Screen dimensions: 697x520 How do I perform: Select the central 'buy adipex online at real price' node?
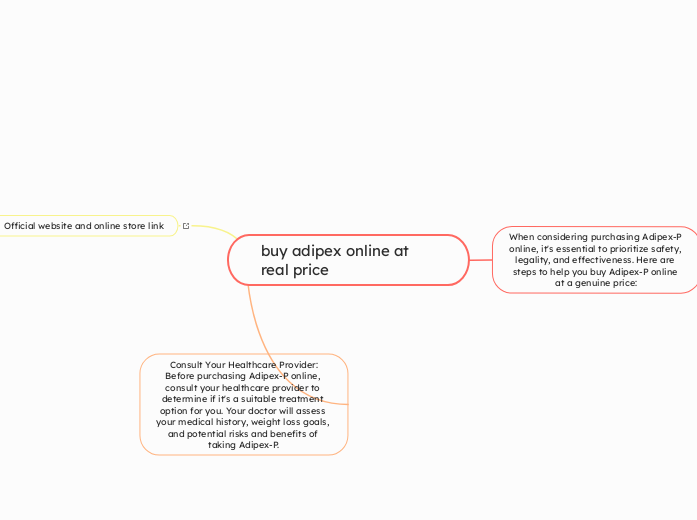click(348, 260)
